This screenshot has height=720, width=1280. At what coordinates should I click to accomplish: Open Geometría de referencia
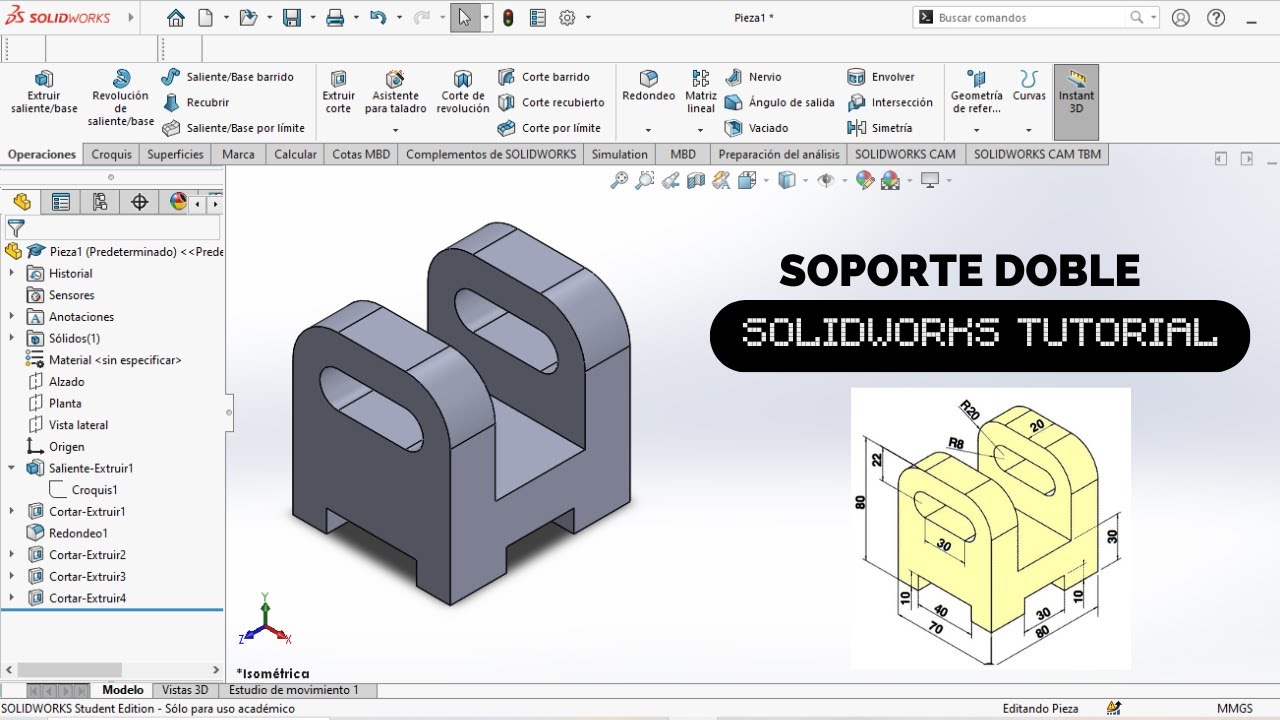click(x=977, y=93)
